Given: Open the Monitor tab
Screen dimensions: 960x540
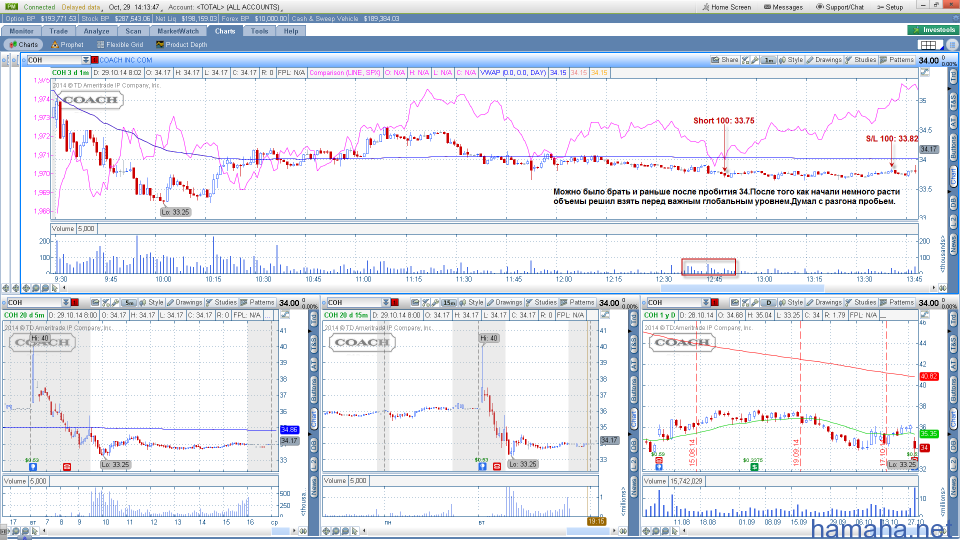Looking at the screenshot, I should tap(21, 31).
